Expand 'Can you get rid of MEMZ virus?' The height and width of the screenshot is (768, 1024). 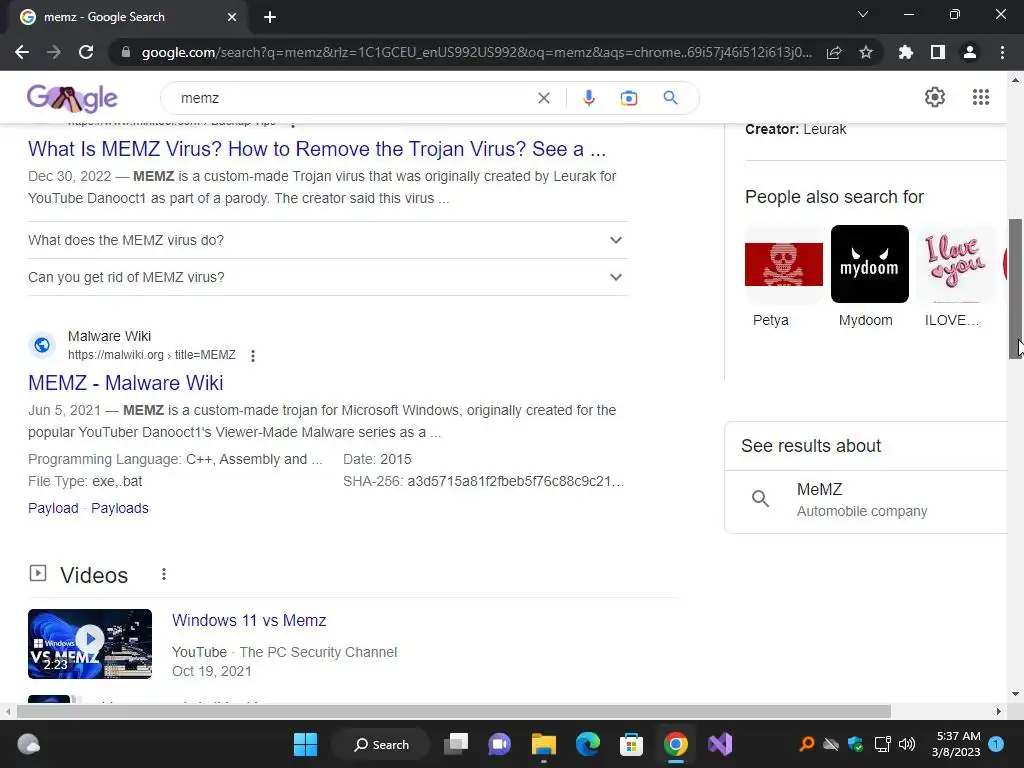coord(327,277)
